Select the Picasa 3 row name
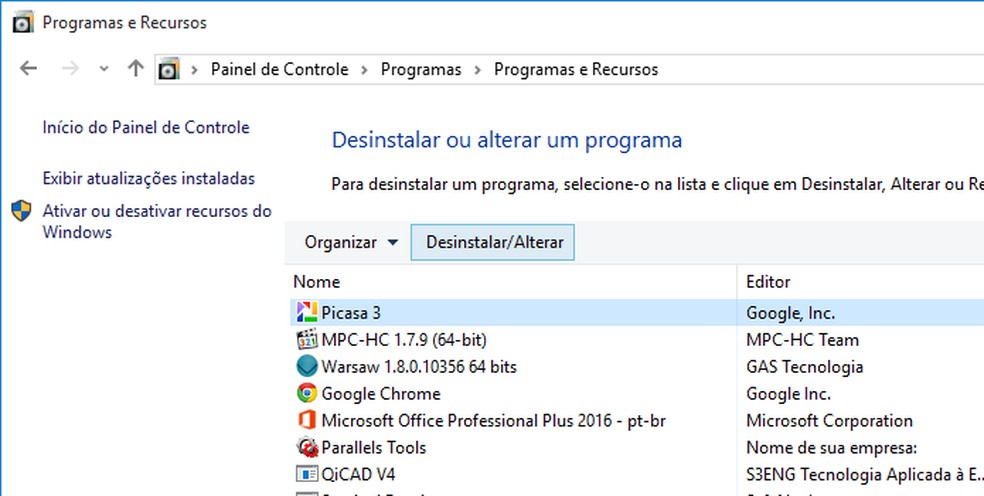The image size is (984, 496). pyautogui.click(x=351, y=312)
